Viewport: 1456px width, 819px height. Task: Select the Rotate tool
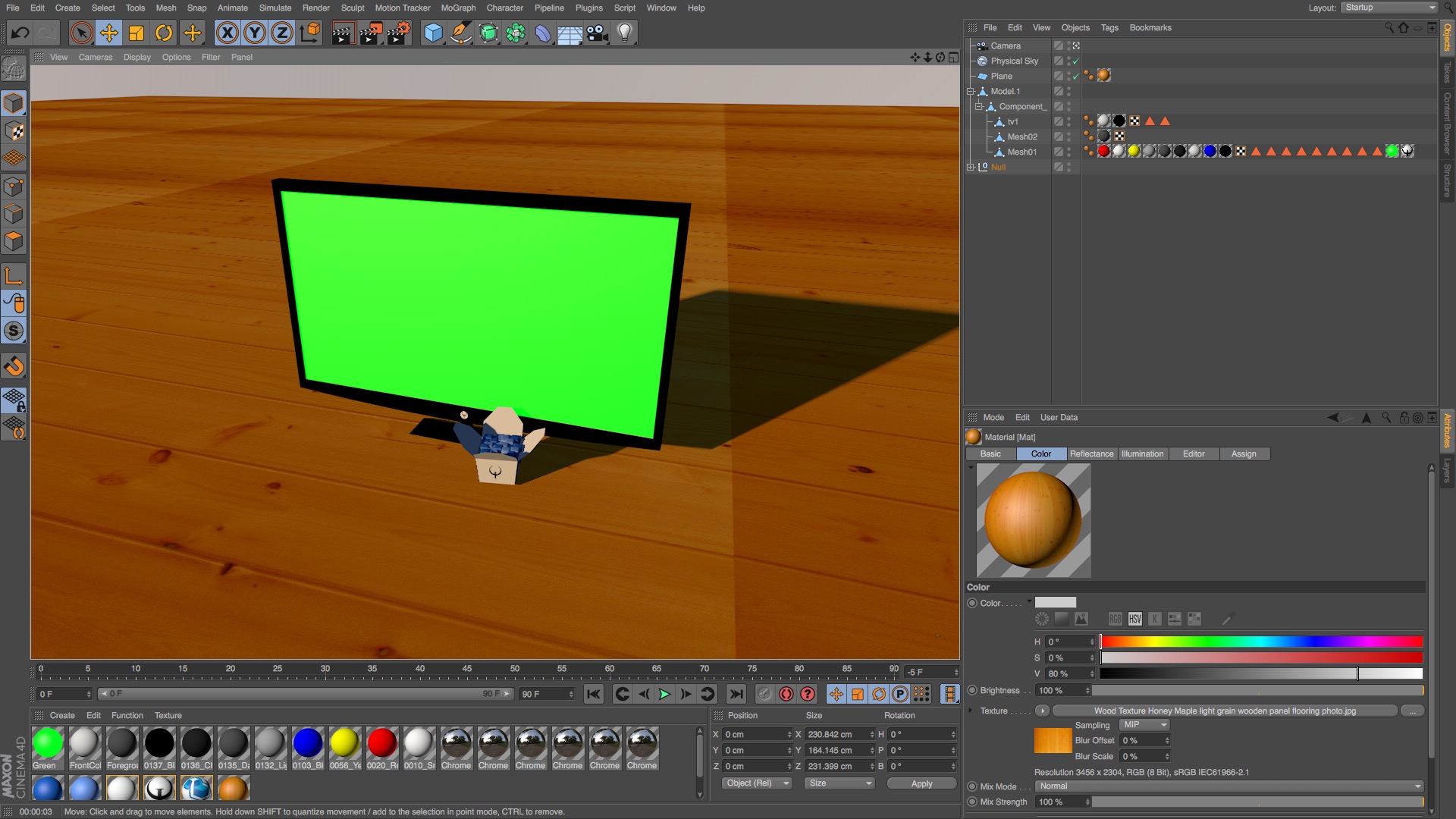[164, 33]
